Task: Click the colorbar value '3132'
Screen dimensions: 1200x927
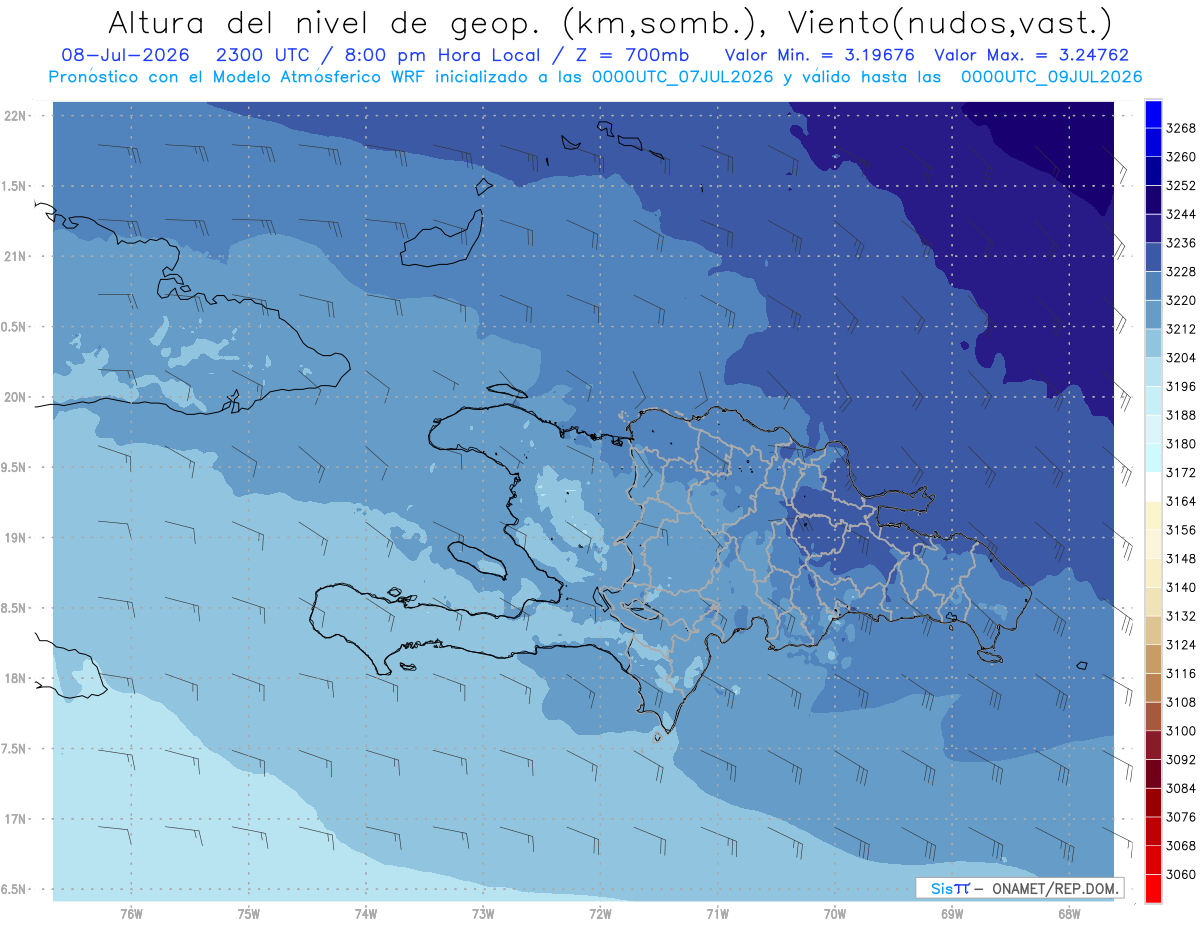Action: tap(1181, 616)
